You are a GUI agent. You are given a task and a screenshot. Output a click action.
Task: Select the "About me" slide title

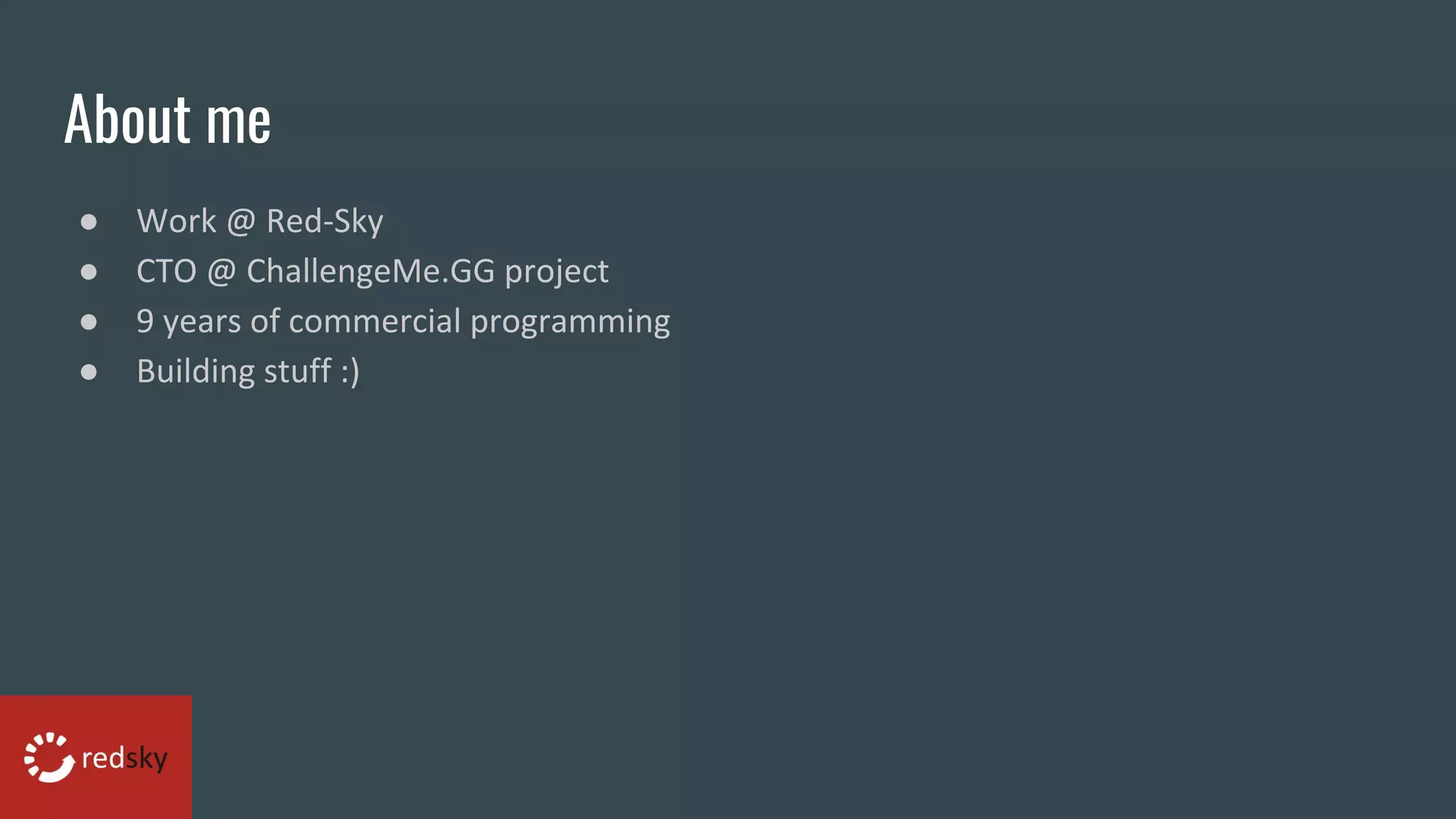click(x=168, y=119)
